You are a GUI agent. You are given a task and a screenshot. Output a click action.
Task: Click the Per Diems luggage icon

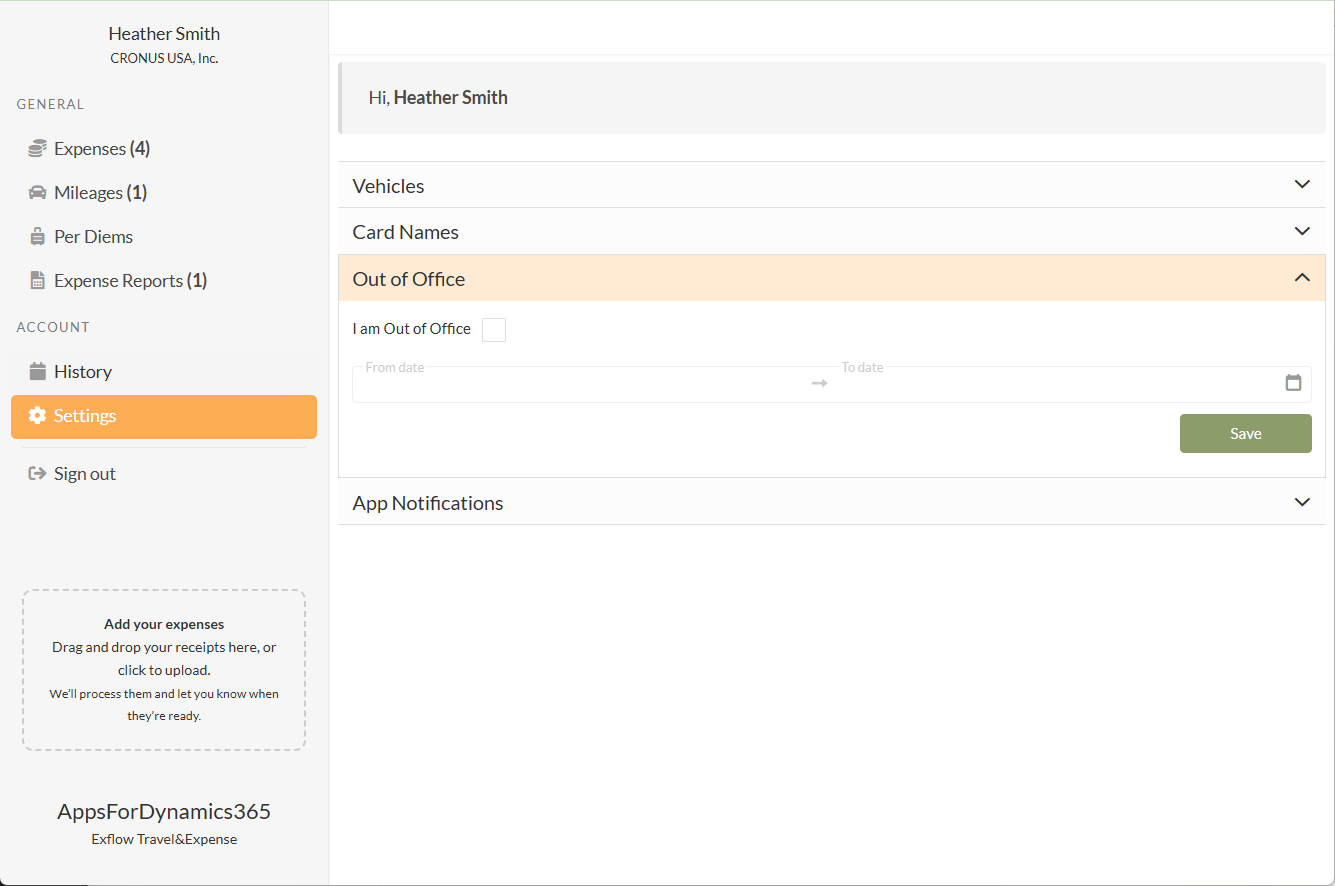37,237
